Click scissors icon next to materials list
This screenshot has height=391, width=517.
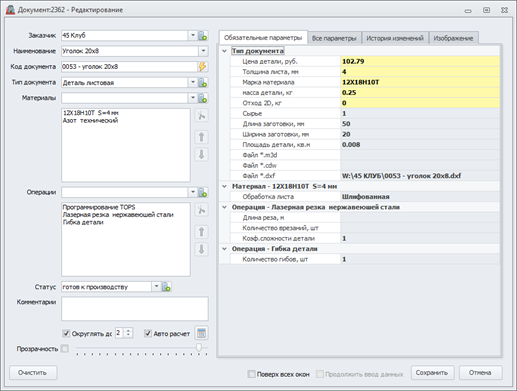pyautogui.click(x=201, y=116)
